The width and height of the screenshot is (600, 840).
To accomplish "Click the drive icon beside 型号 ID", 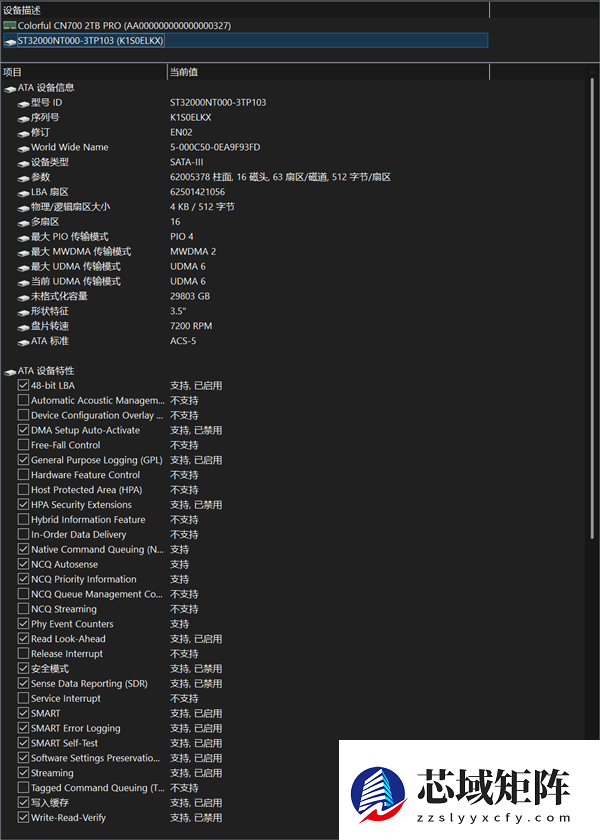I will pos(23,103).
